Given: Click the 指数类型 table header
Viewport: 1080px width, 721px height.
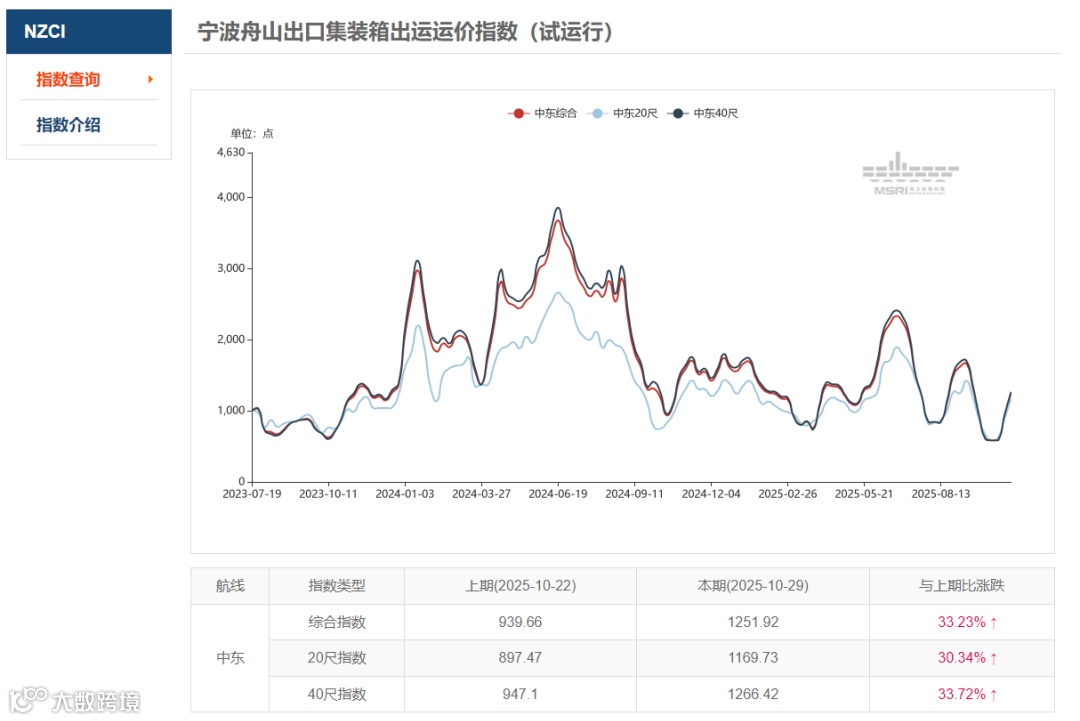Looking at the screenshot, I should coord(337,586).
